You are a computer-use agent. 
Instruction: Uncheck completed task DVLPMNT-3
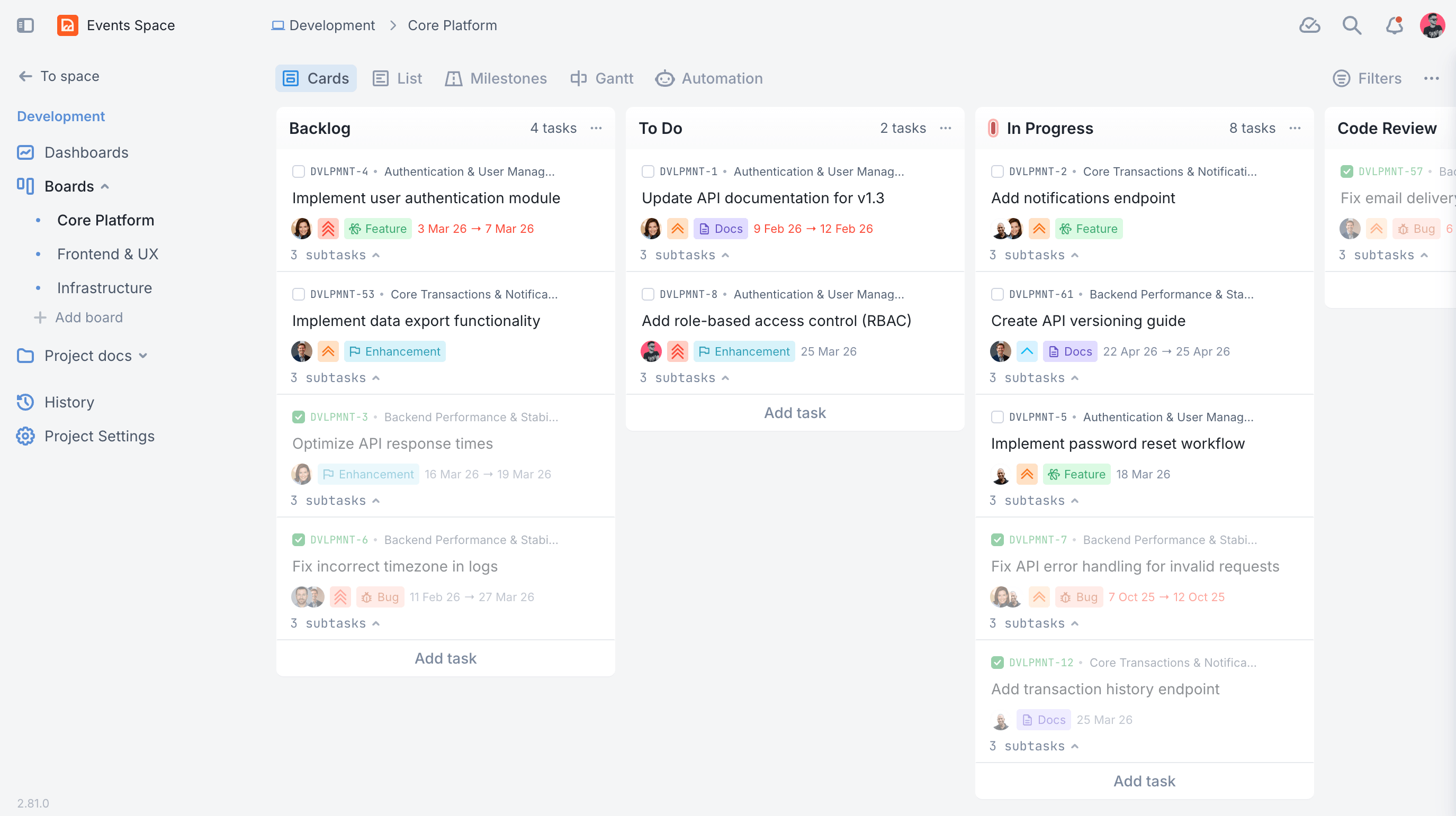tap(299, 416)
